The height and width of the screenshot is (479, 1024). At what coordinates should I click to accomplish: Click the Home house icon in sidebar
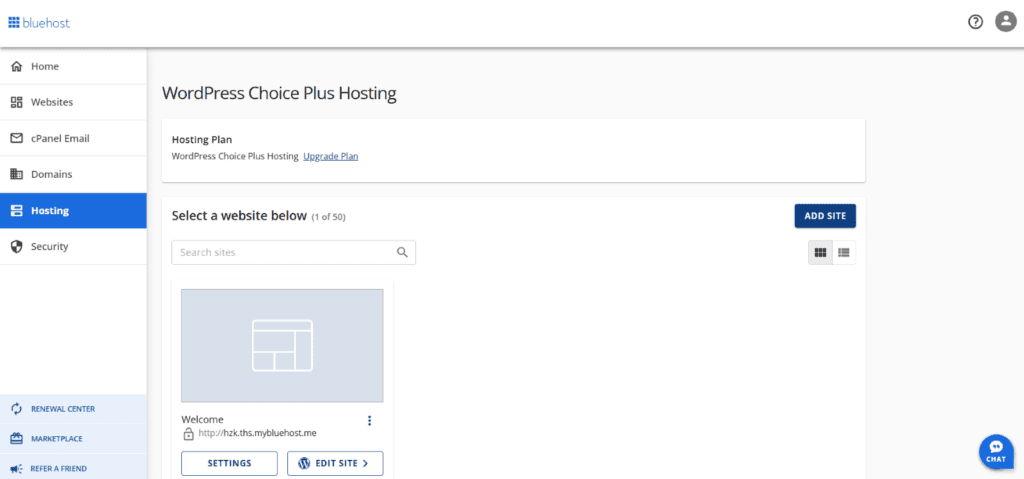17,66
